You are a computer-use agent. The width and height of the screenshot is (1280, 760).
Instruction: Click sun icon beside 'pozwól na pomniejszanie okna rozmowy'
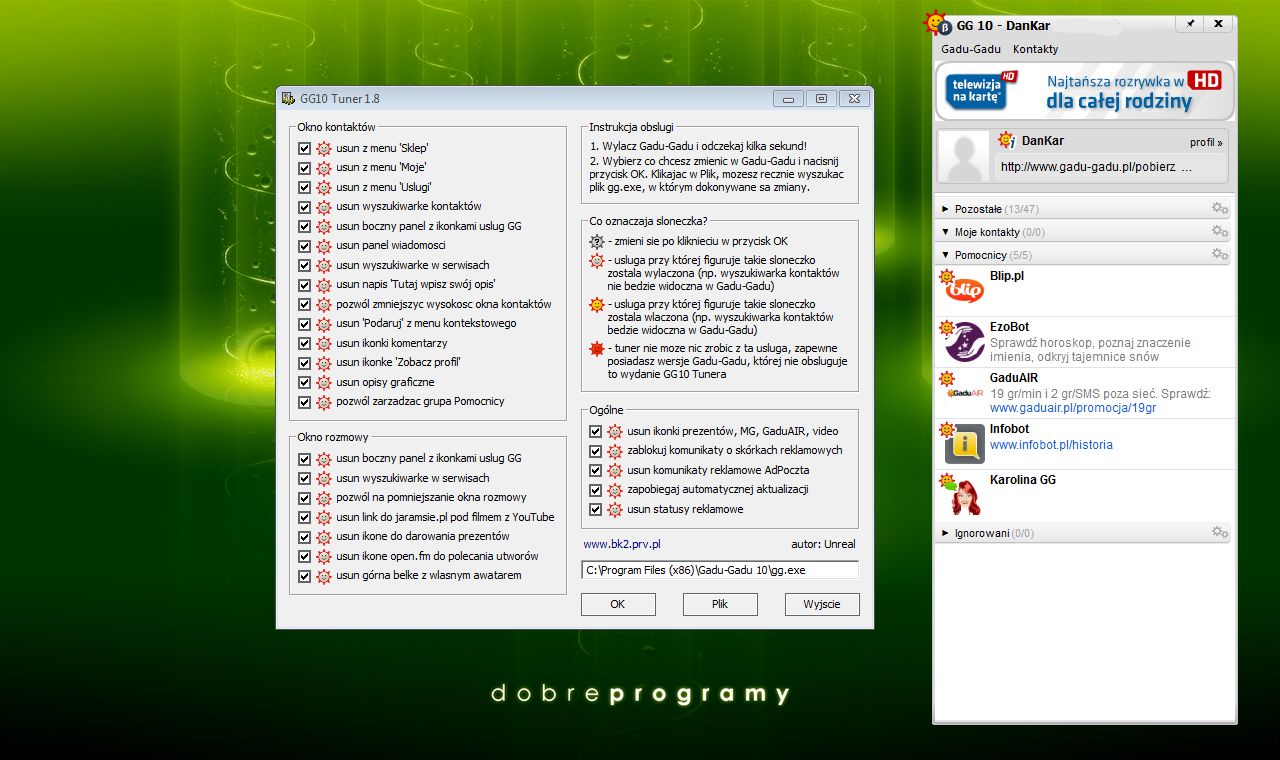[323, 498]
